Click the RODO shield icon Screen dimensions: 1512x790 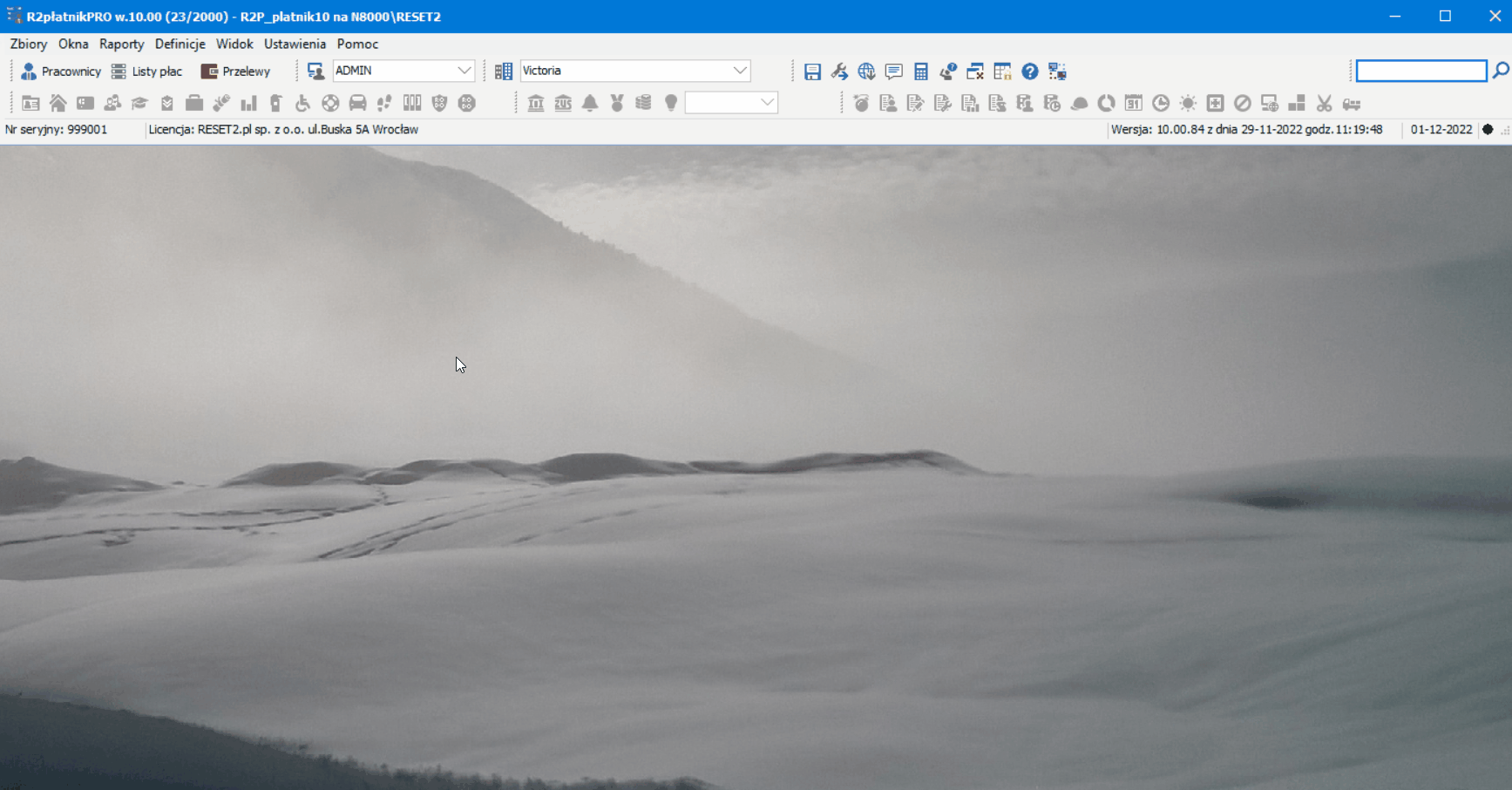tap(439, 104)
